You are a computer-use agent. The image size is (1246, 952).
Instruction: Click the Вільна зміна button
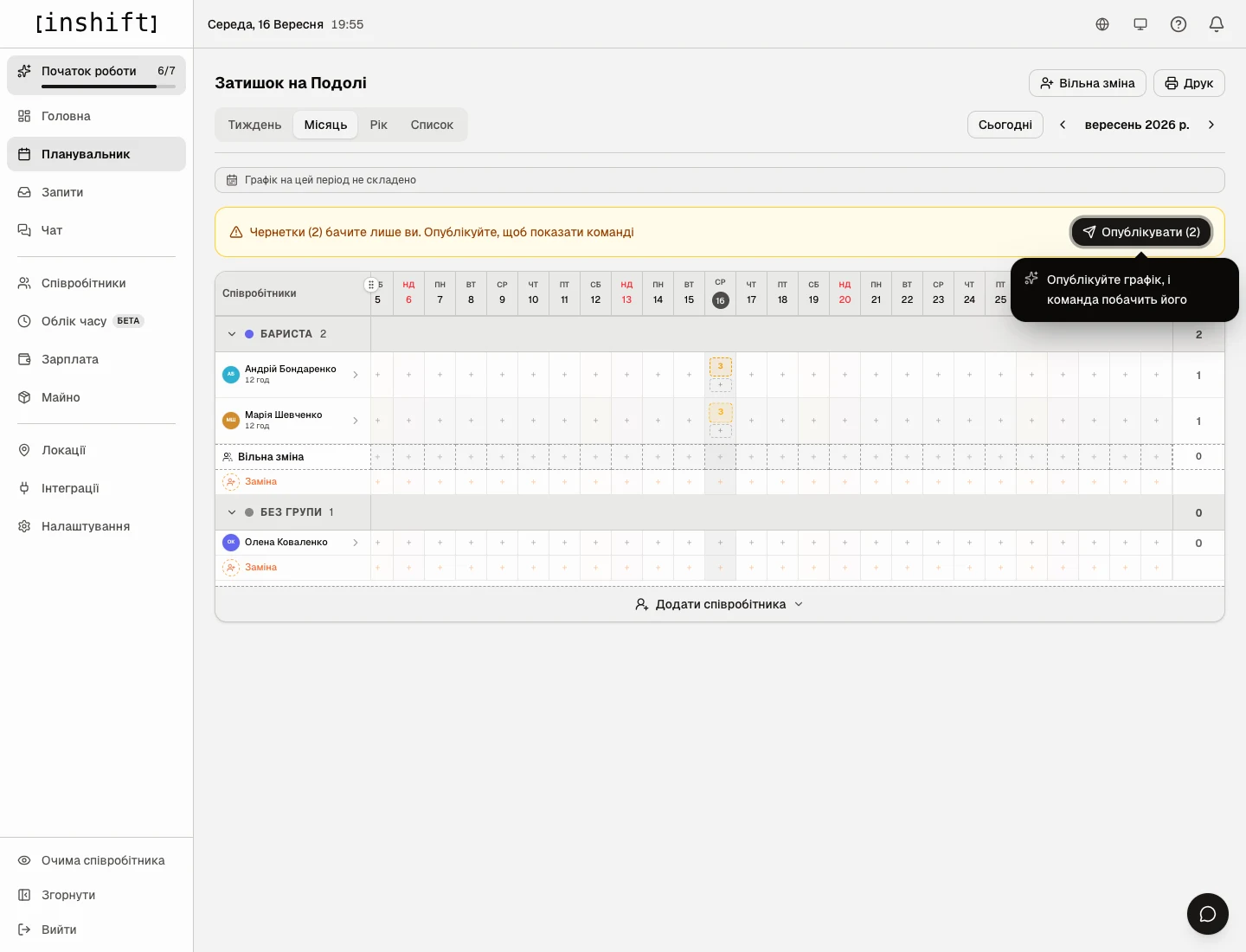pos(1088,83)
